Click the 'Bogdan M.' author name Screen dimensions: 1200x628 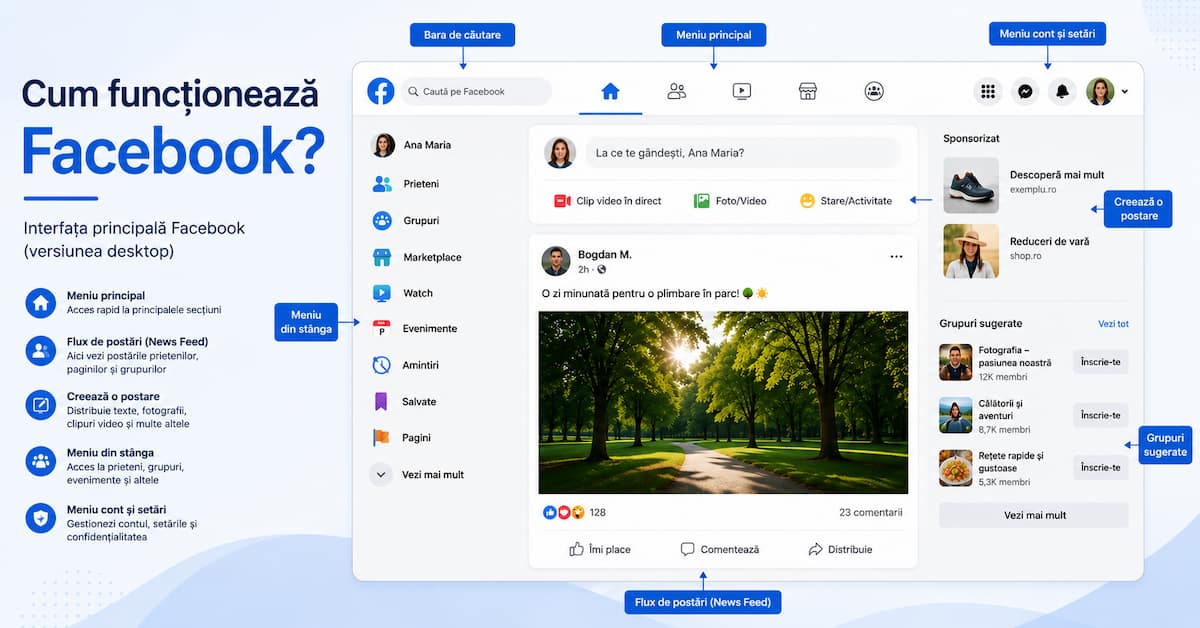coord(605,254)
